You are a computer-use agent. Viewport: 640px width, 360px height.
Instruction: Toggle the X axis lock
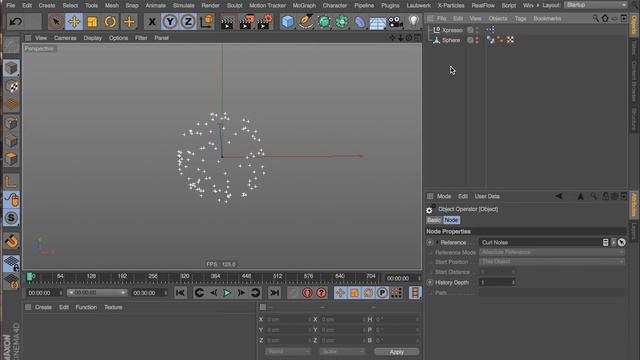152,21
